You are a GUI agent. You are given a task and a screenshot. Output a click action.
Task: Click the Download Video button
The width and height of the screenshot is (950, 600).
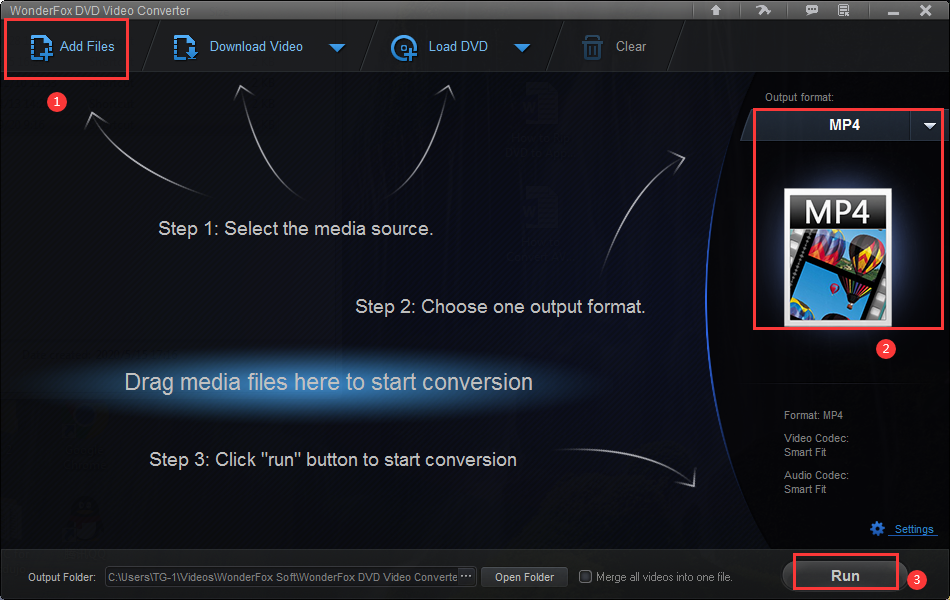pyautogui.click(x=238, y=47)
